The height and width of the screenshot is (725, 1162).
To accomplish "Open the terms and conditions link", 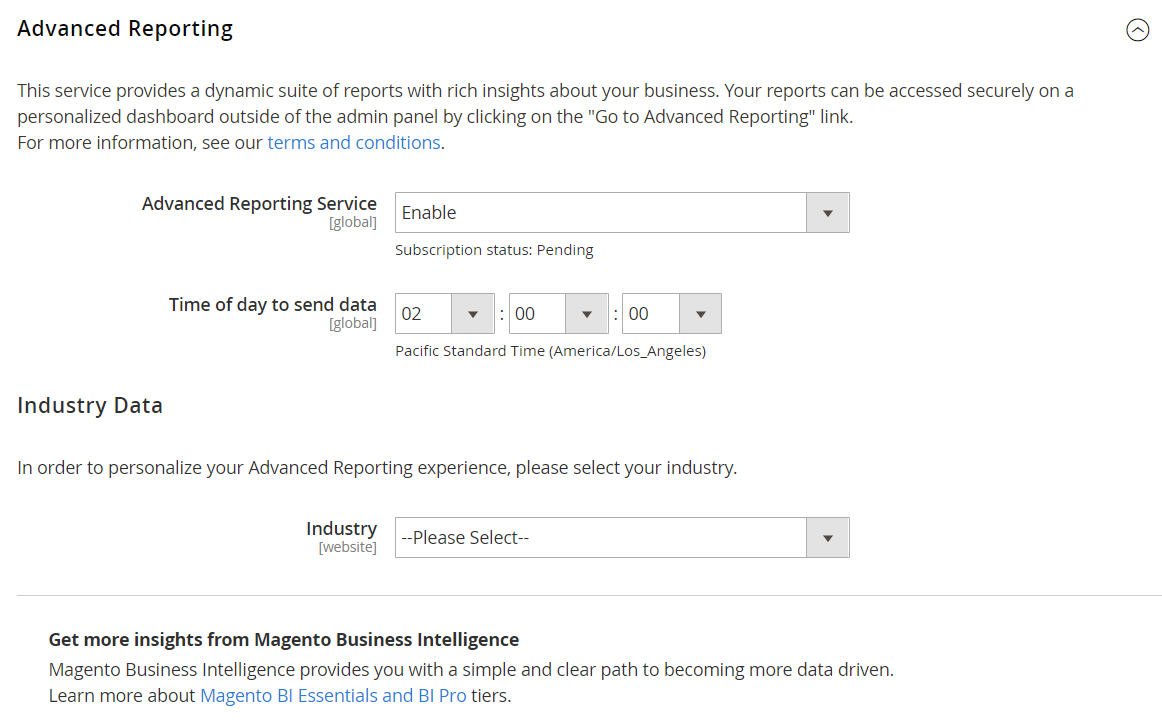I will coord(353,142).
